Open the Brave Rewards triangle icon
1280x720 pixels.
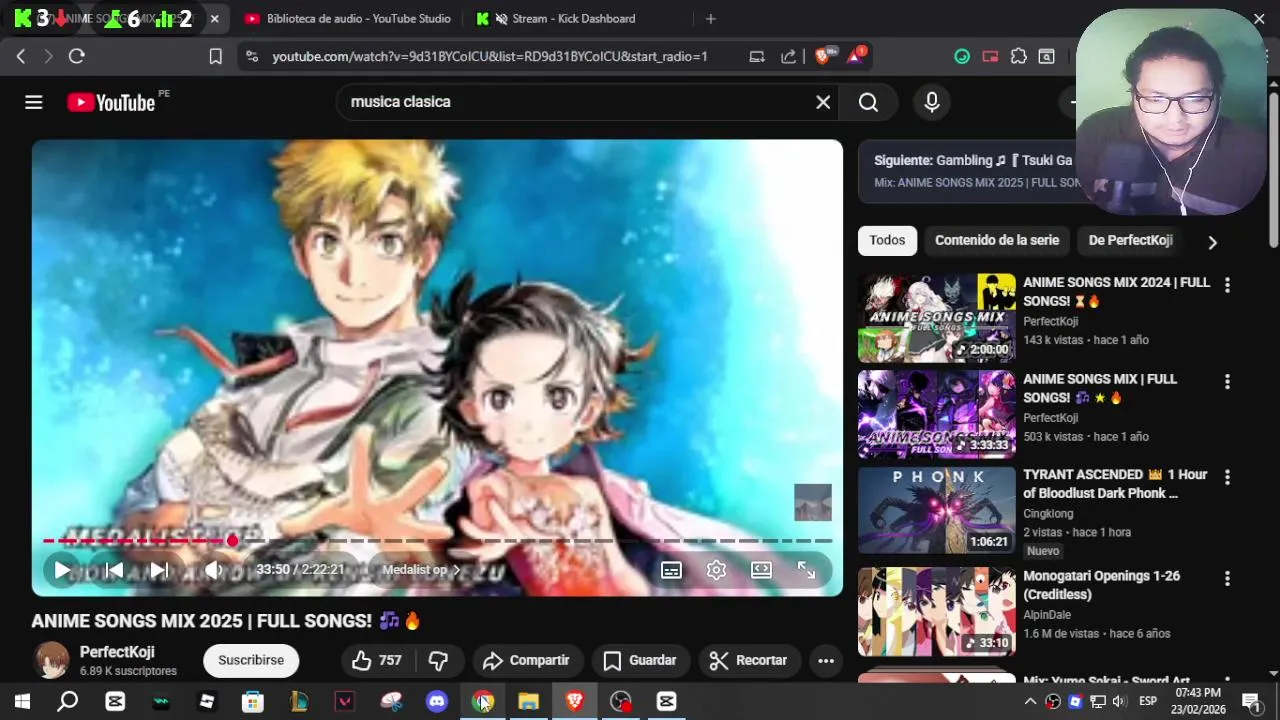coord(855,57)
